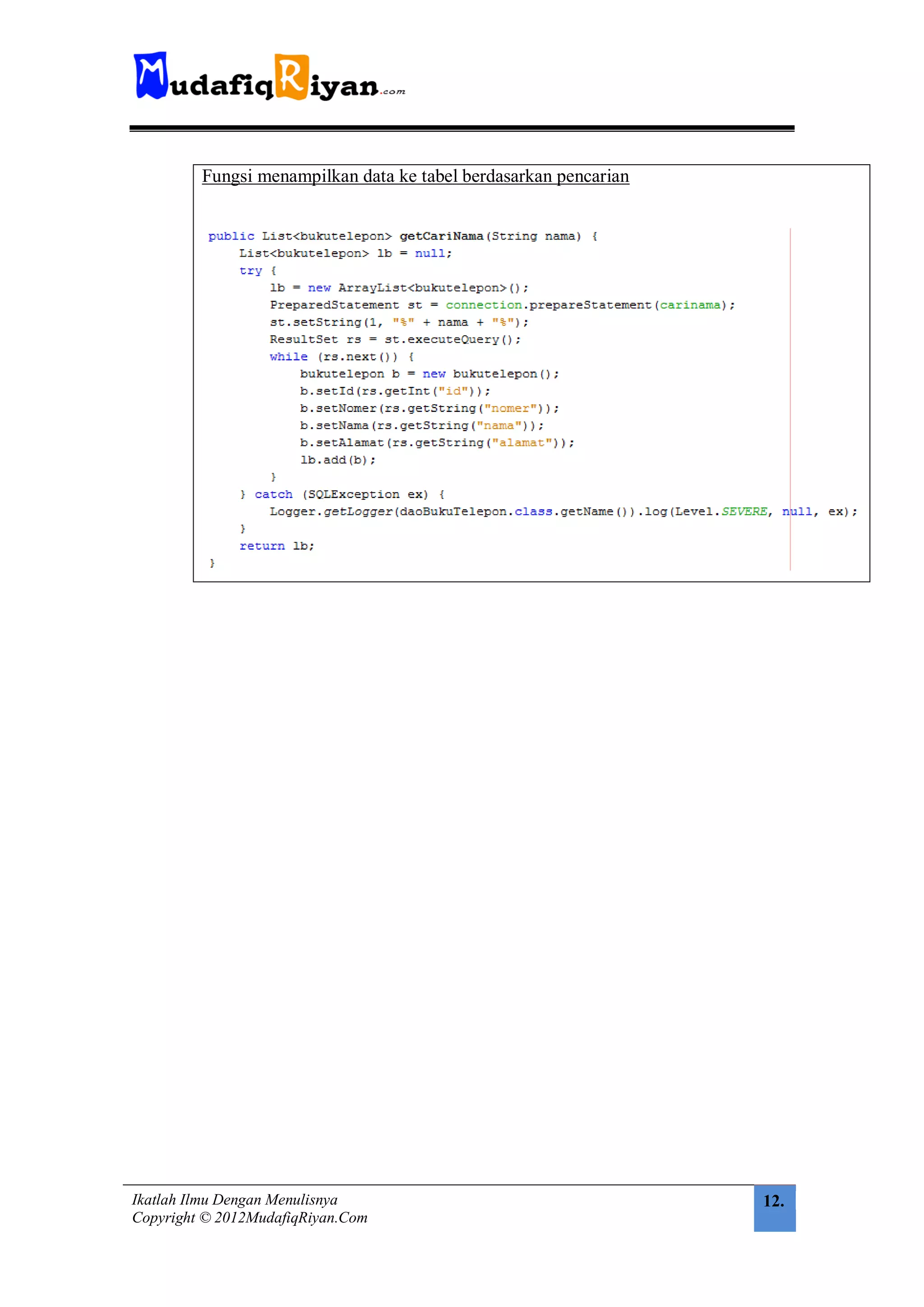Click the lb.add(b) statement
Screen dimensions: 924x1307
pos(337,460)
